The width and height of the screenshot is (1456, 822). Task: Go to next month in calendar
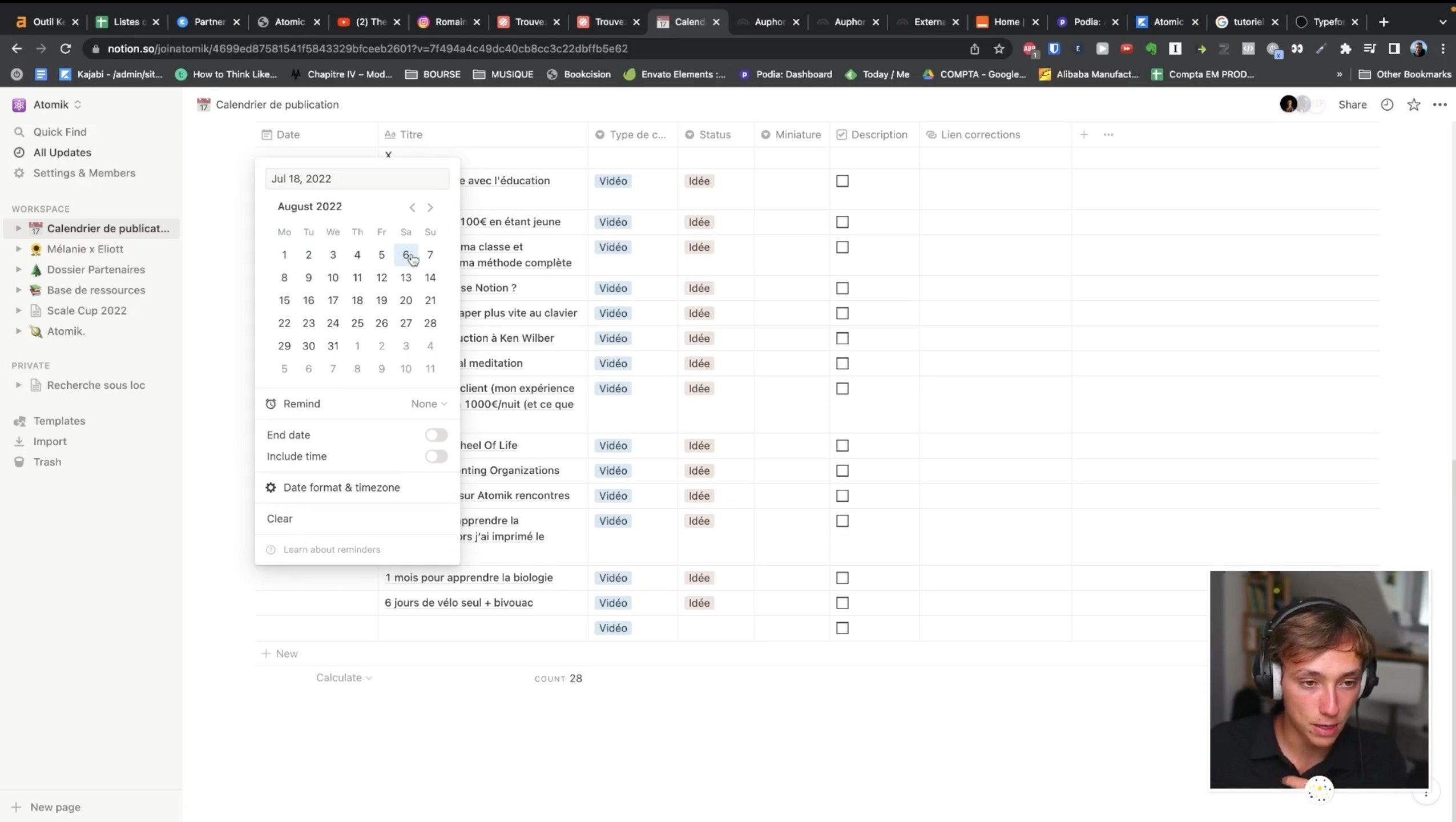[x=430, y=207]
